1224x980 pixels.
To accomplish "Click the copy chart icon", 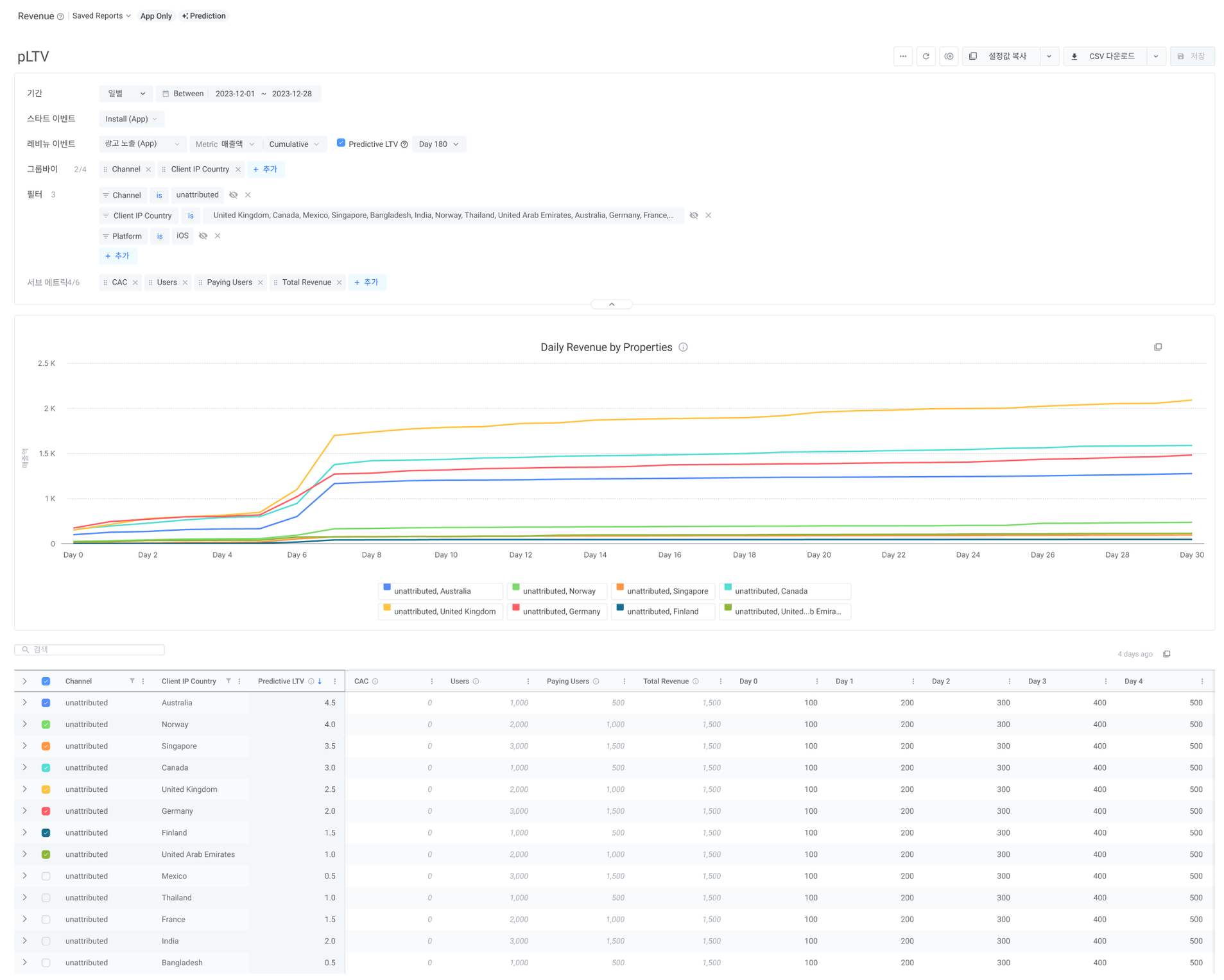I will [1158, 347].
